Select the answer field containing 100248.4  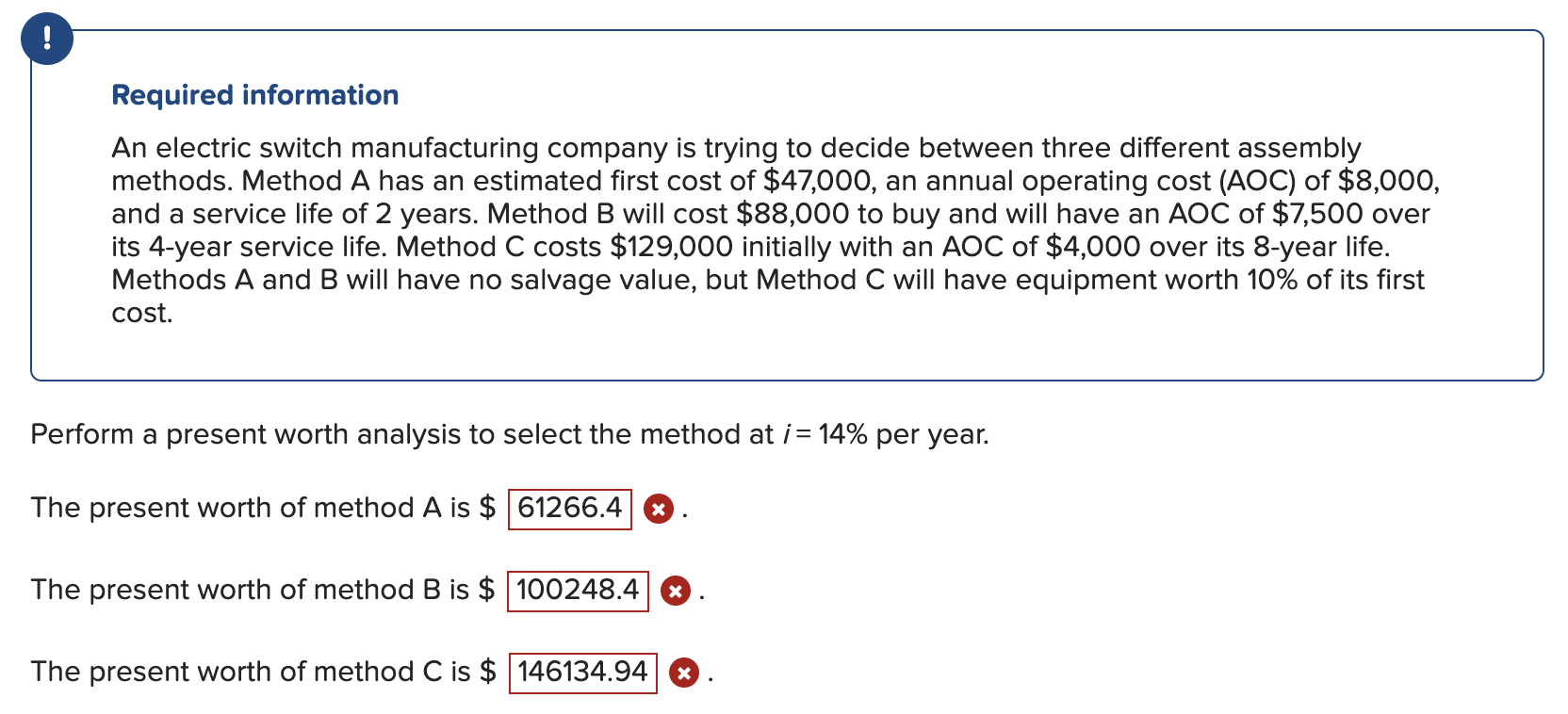[x=578, y=591]
